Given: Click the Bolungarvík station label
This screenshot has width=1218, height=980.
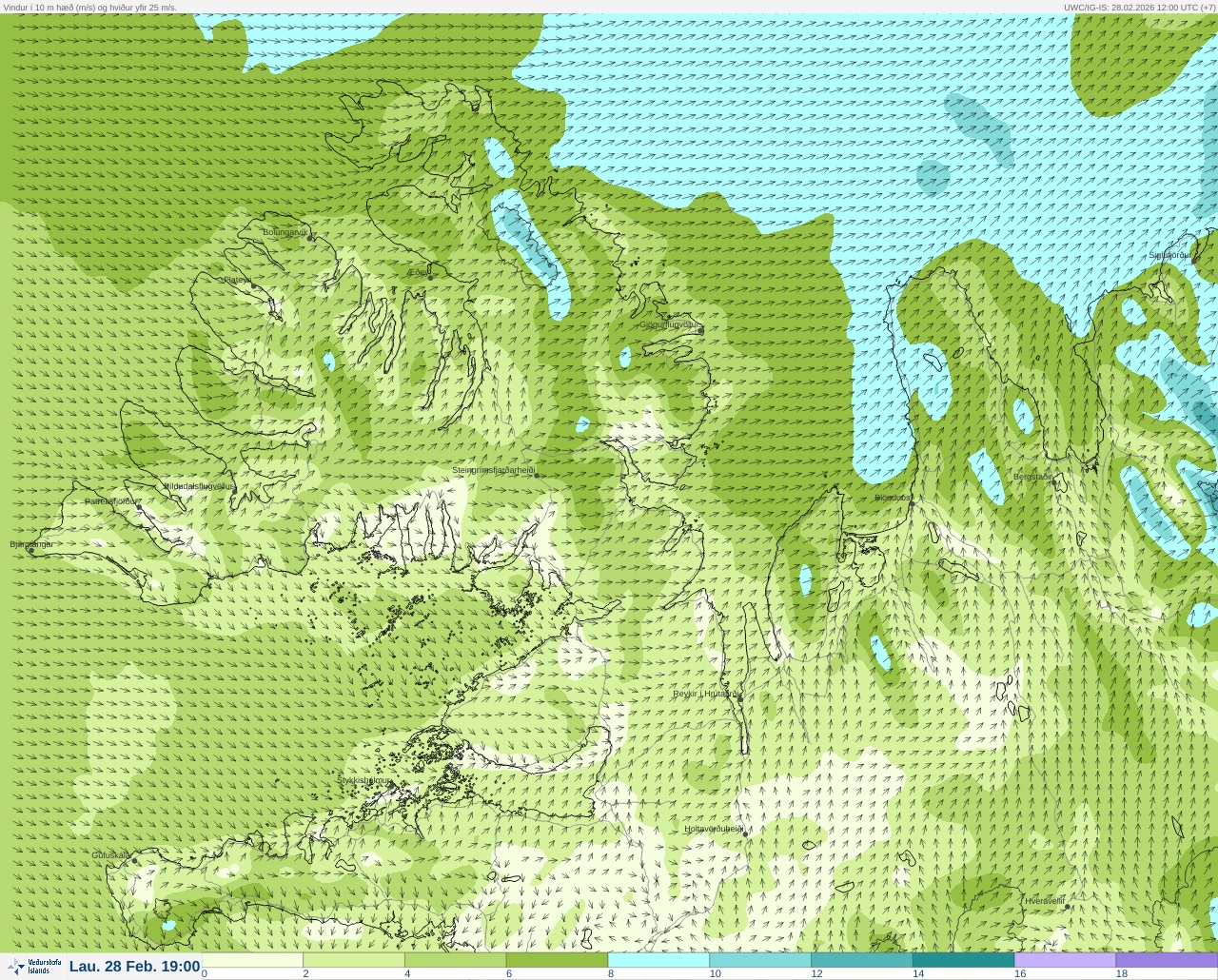Looking at the screenshot, I should point(285,232).
